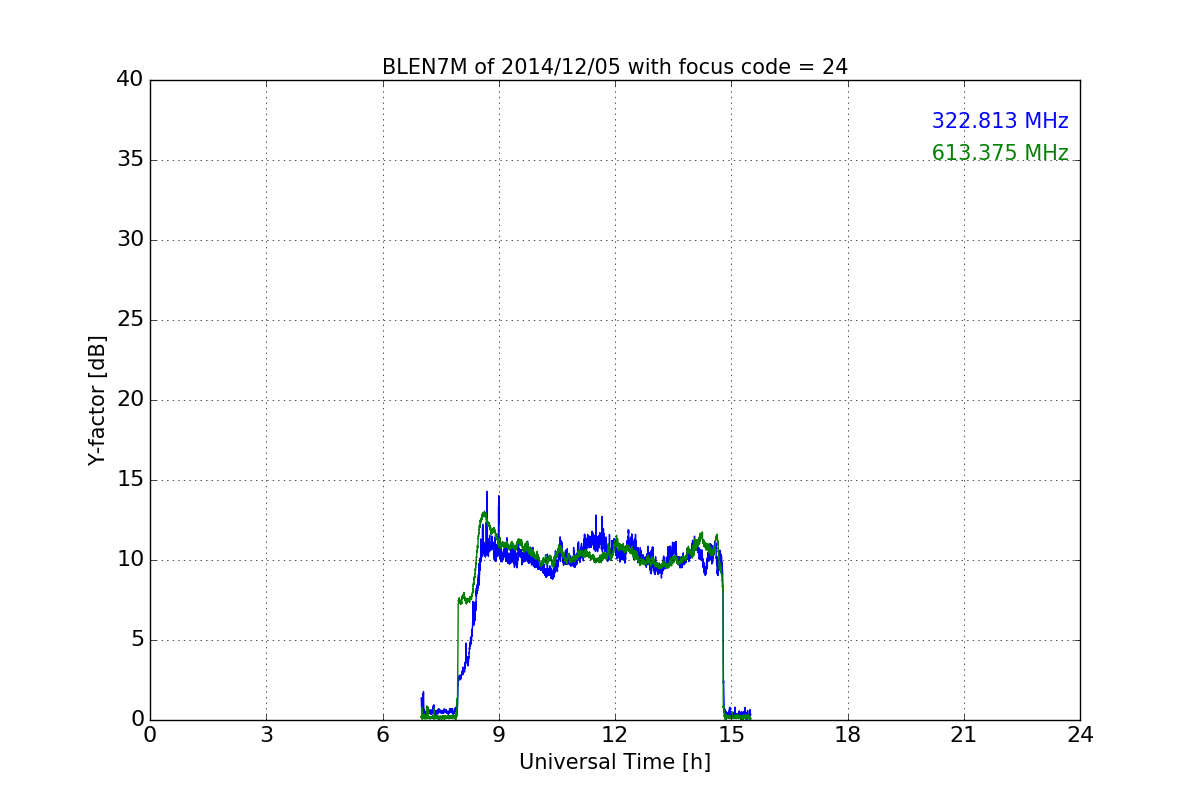
Task: Click the x-axis tick label "18"
Action: click(x=848, y=735)
